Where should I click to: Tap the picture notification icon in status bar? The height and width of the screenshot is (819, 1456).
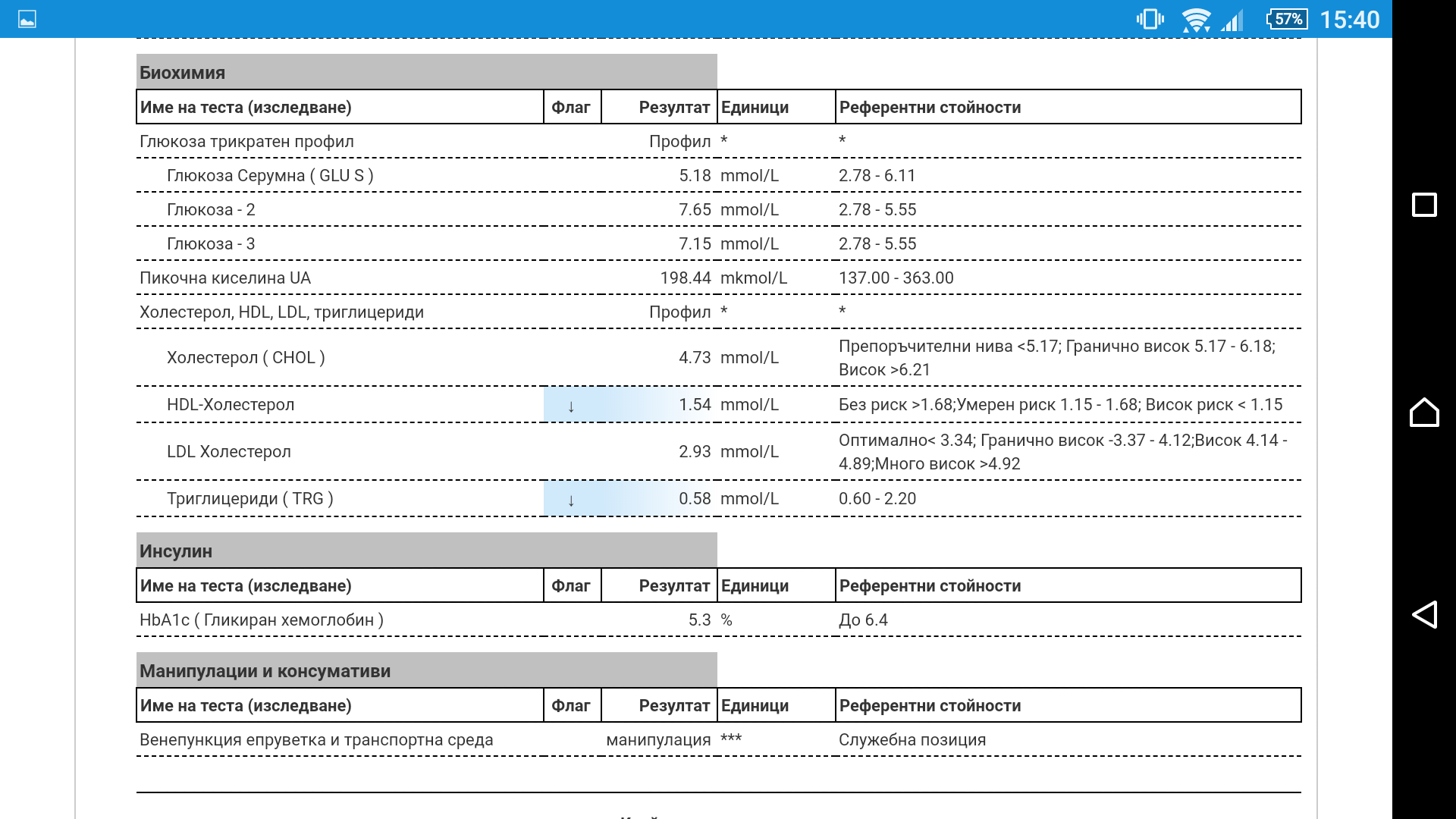click(x=27, y=20)
